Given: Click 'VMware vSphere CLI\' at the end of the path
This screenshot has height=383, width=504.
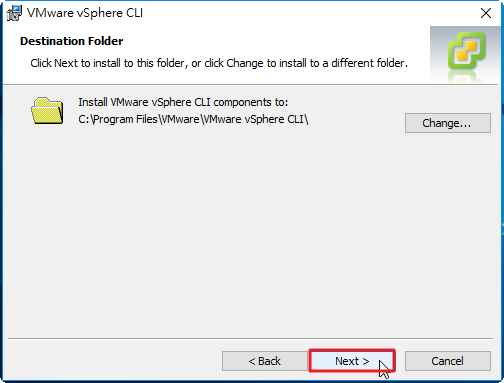Looking at the screenshot, I should point(255,119).
